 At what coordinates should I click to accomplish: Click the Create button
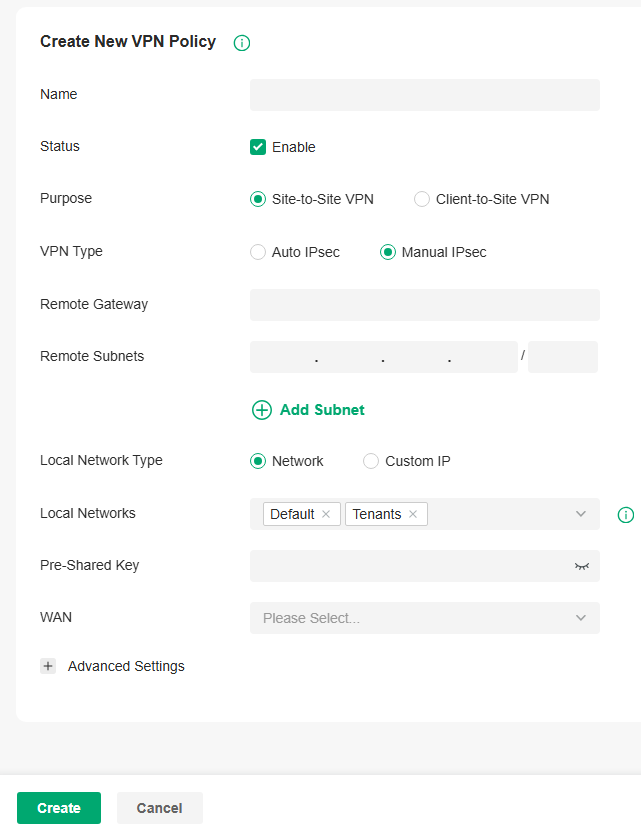pyautogui.click(x=58, y=807)
